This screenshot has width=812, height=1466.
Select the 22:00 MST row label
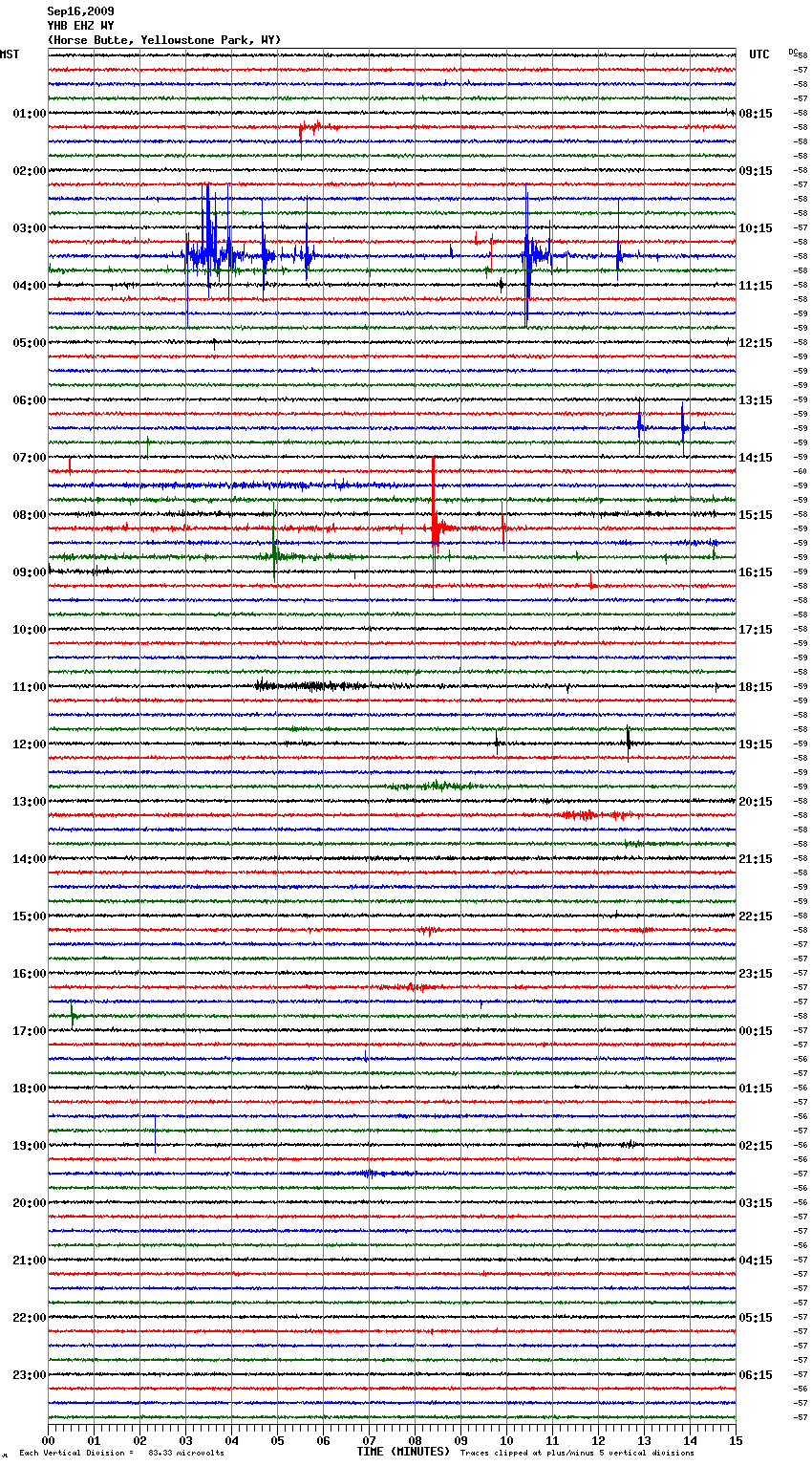coord(29,1318)
